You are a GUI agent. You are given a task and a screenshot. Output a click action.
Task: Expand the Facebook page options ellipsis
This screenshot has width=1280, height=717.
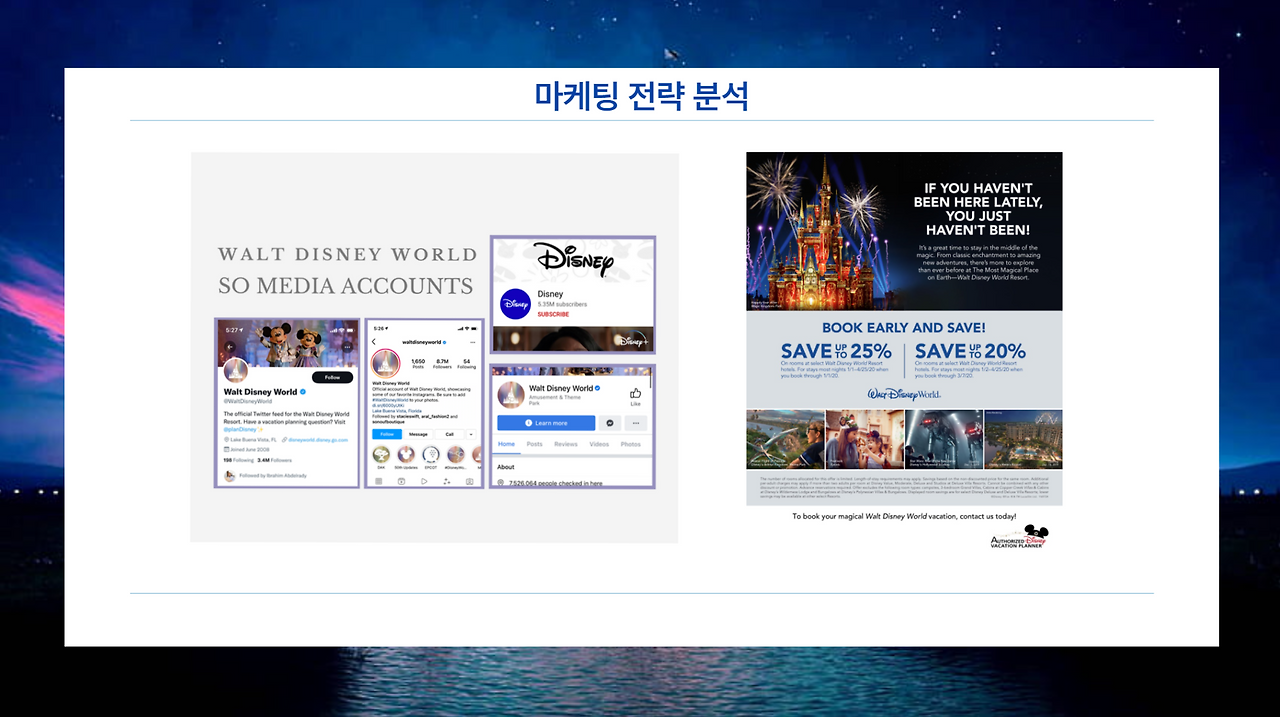coord(636,423)
